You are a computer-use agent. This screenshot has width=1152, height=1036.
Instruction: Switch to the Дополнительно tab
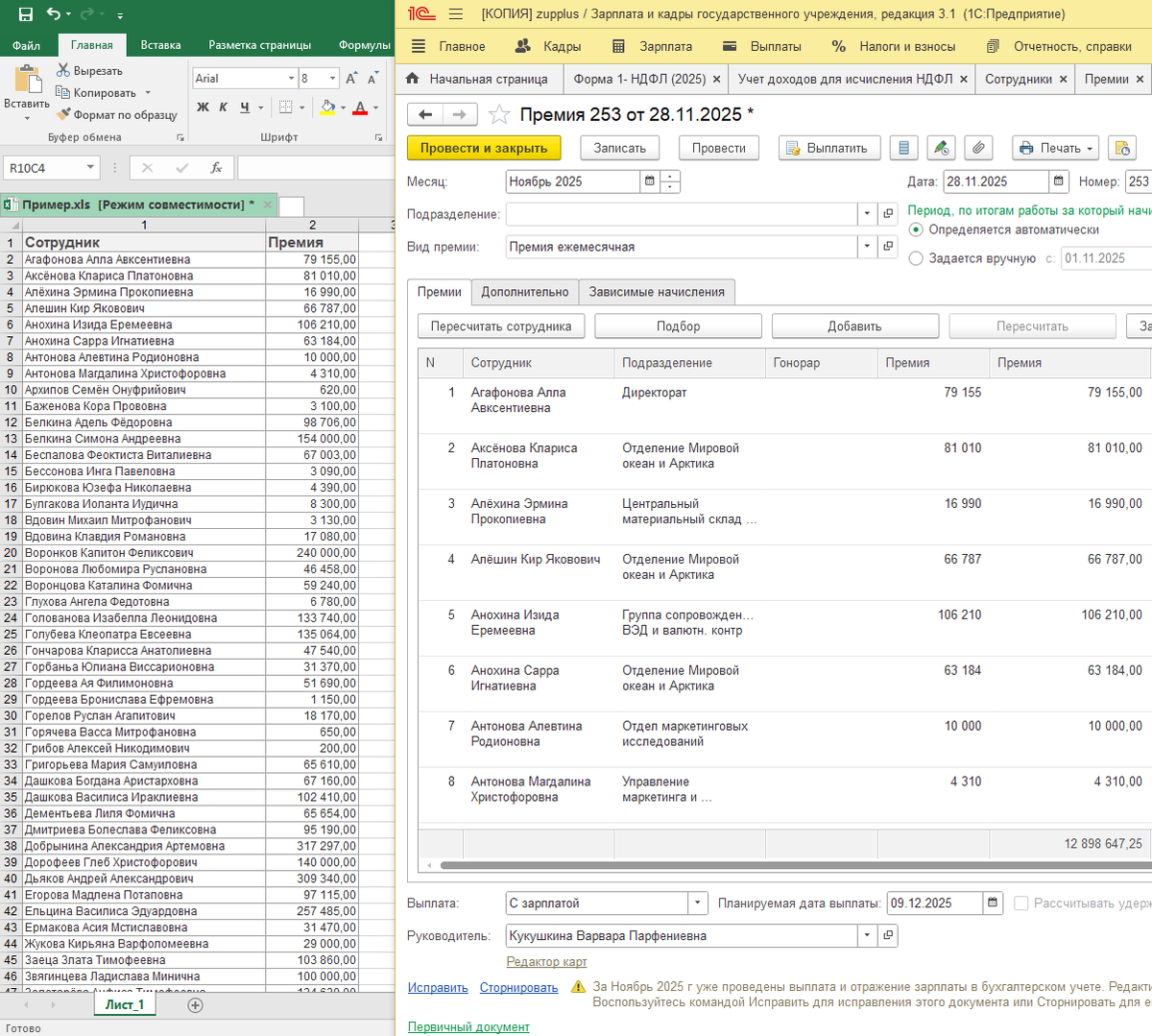pos(525,292)
